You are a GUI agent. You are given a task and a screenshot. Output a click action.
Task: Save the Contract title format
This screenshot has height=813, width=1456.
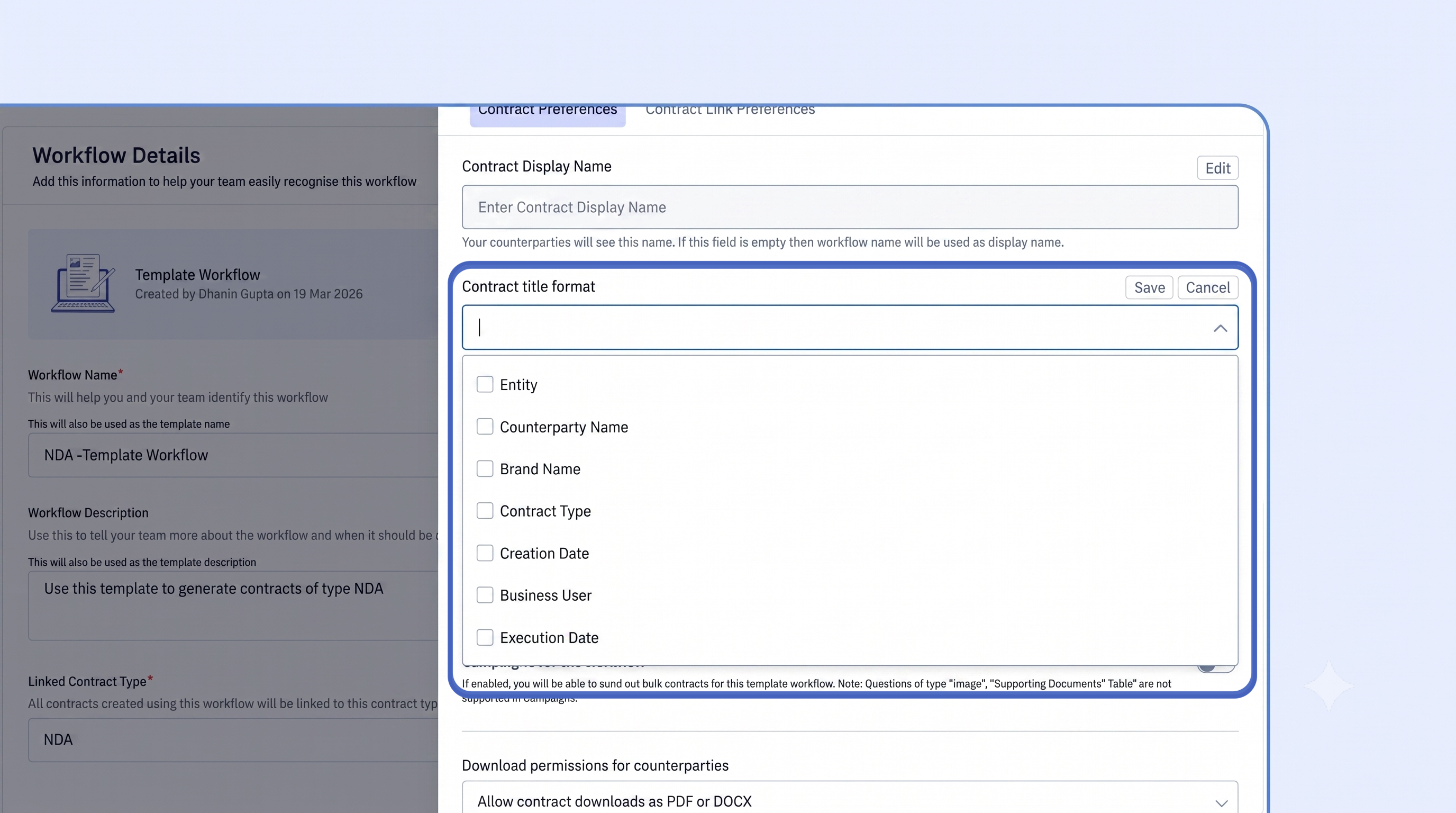click(1149, 288)
